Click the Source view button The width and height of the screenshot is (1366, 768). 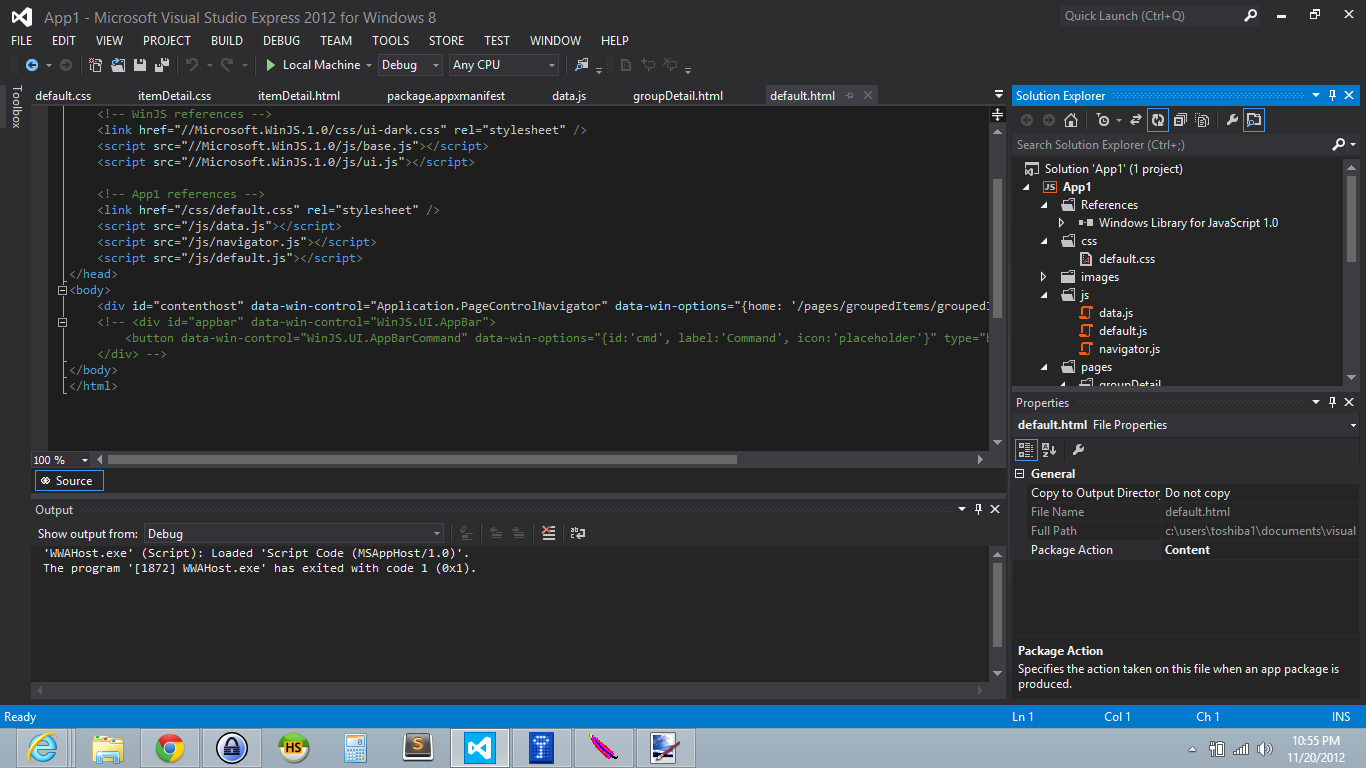click(68, 481)
